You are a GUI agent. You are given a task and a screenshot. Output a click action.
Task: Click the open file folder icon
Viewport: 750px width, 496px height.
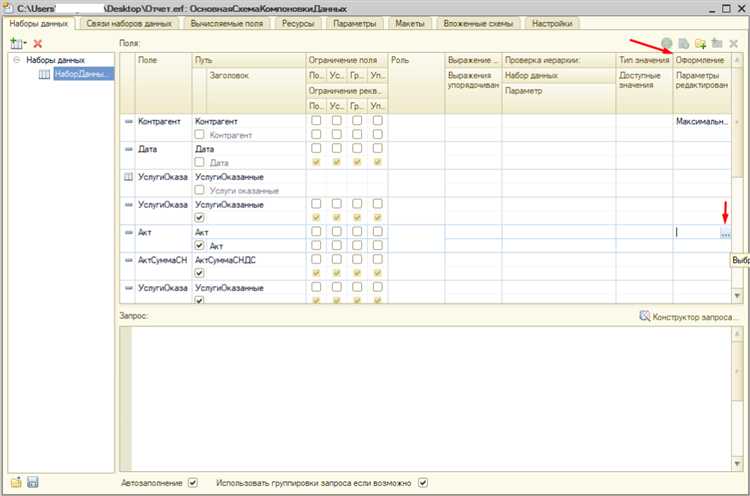tap(16, 482)
